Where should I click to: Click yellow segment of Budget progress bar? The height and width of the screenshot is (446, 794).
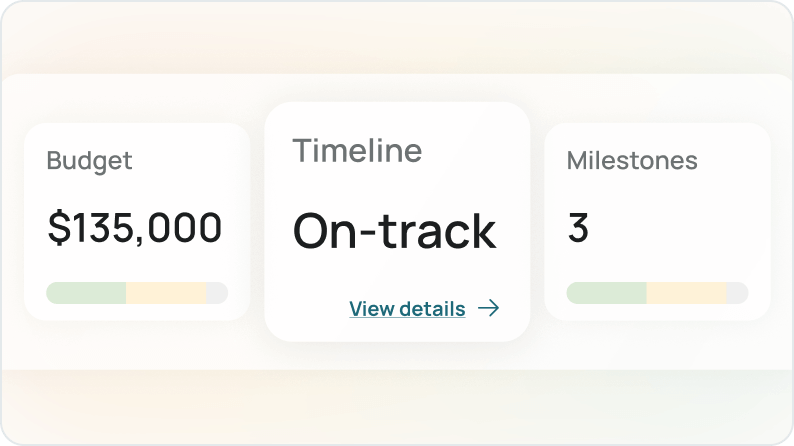click(165, 293)
